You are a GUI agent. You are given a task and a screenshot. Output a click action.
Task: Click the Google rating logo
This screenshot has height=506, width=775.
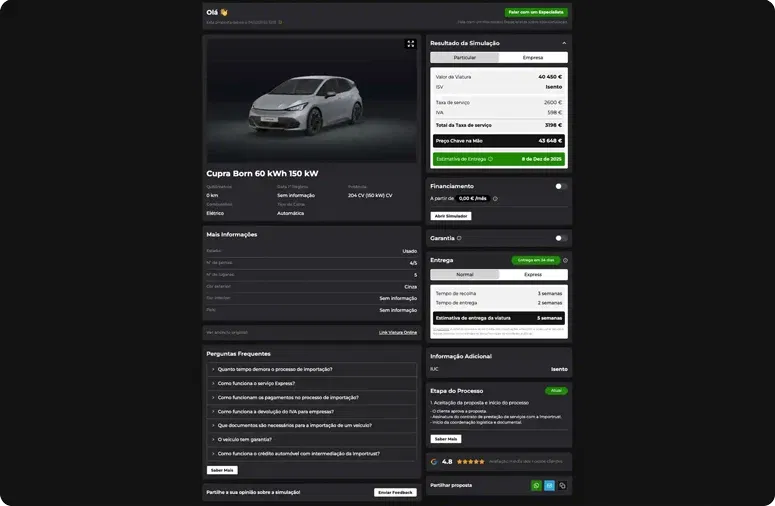coord(434,462)
